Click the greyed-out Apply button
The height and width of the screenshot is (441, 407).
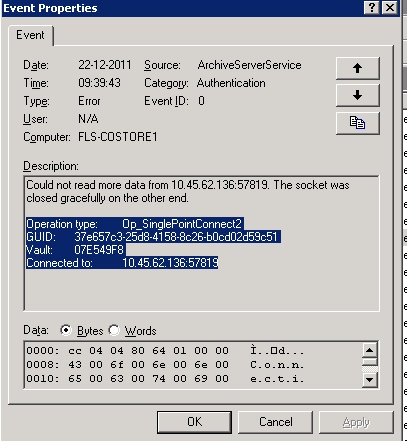tap(356, 422)
